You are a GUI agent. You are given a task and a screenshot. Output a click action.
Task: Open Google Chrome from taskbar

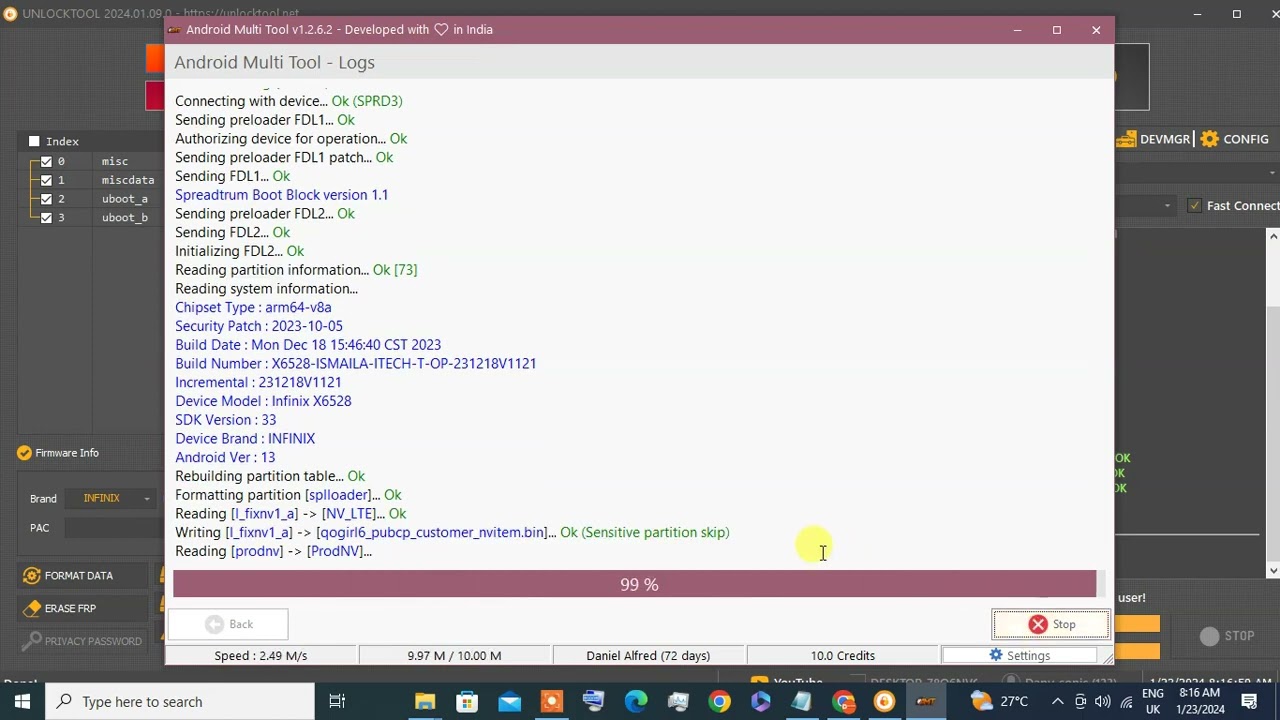pyautogui.click(x=720, y=702)
